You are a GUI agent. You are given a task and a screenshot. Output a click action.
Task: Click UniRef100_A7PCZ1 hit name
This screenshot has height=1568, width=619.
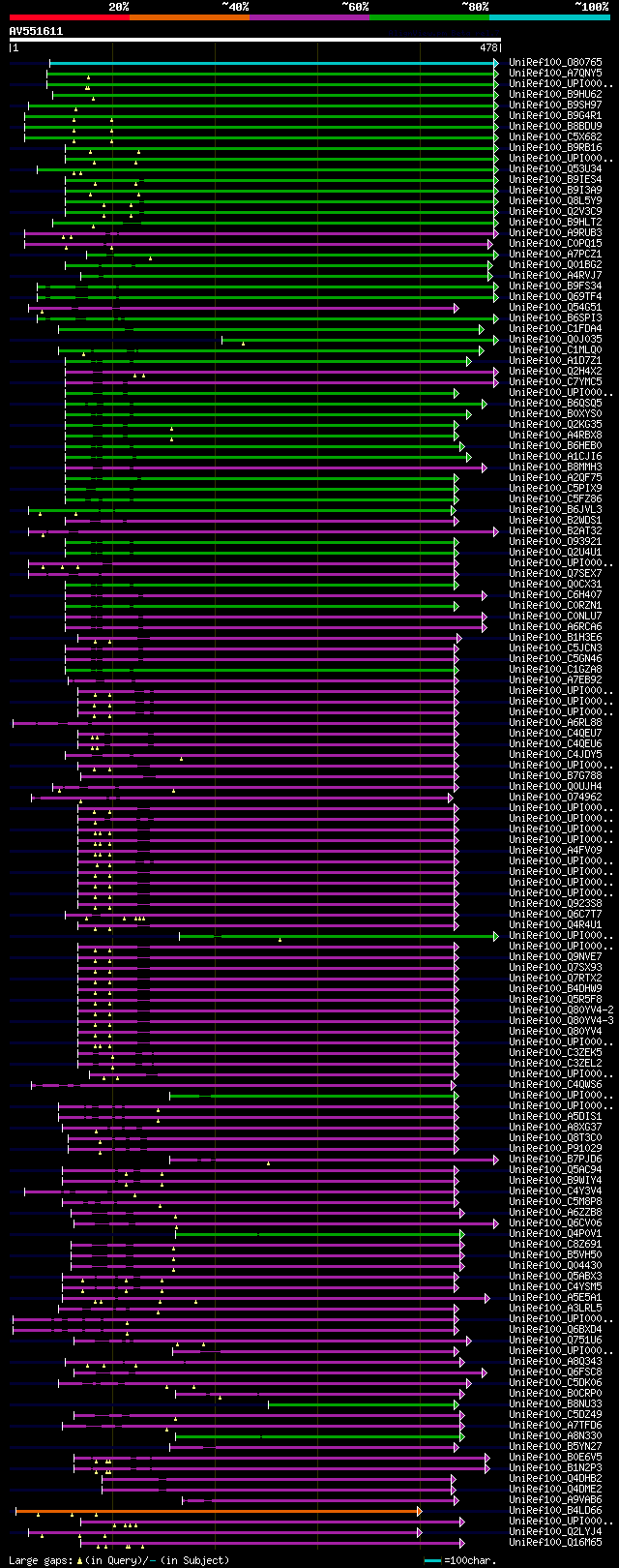coord(555,254)
